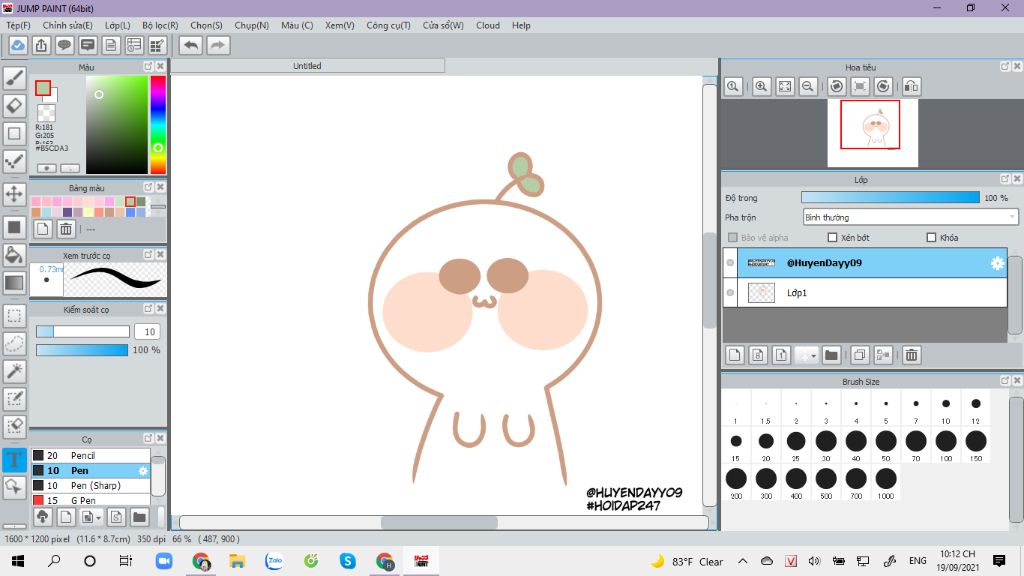Open Pen brush settings gear
The width and height of the screenshot is (1024, 576).
(143, 470)
